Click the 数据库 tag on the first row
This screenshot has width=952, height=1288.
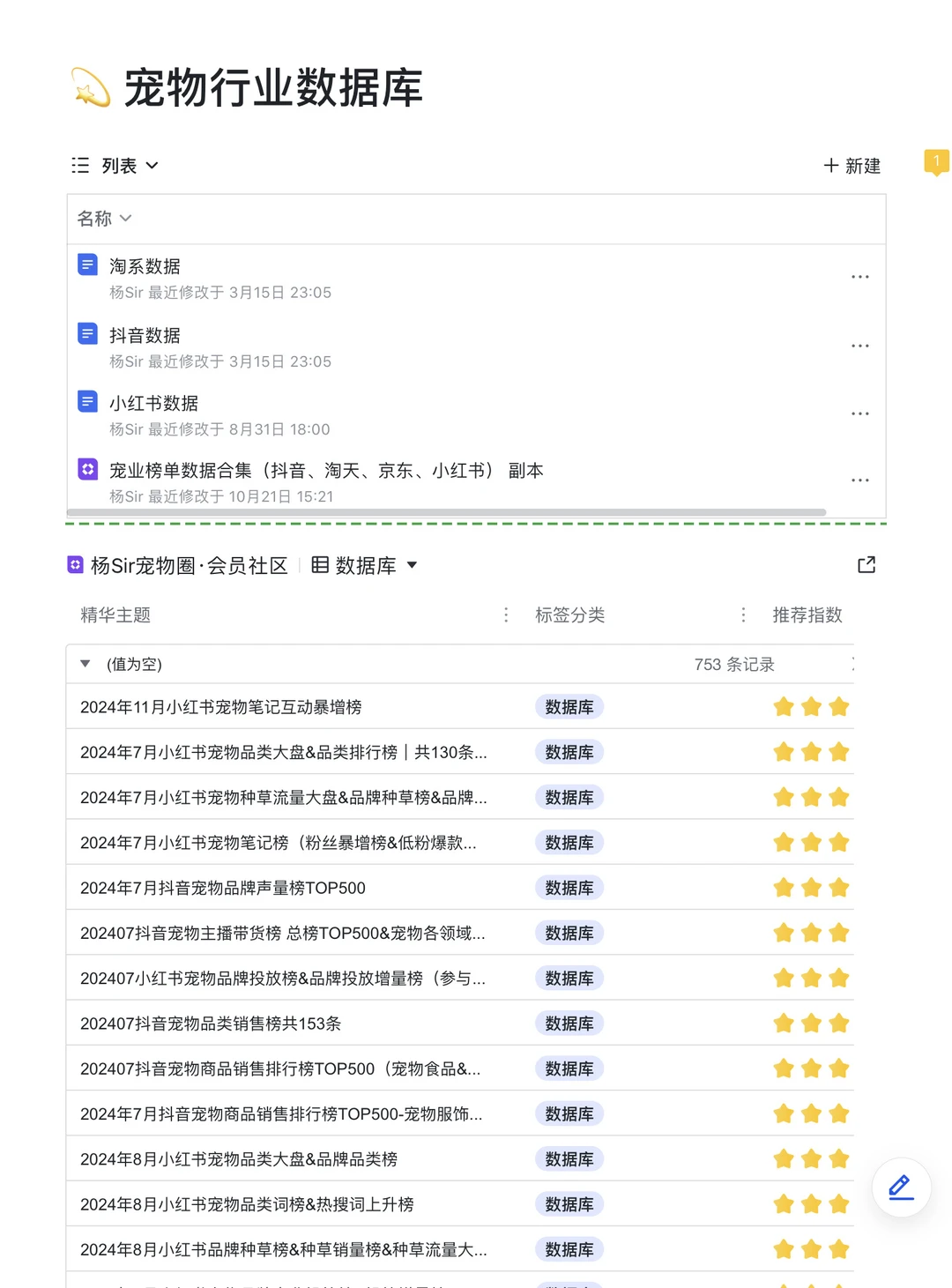pyautogui.click(x=569, y=706)
